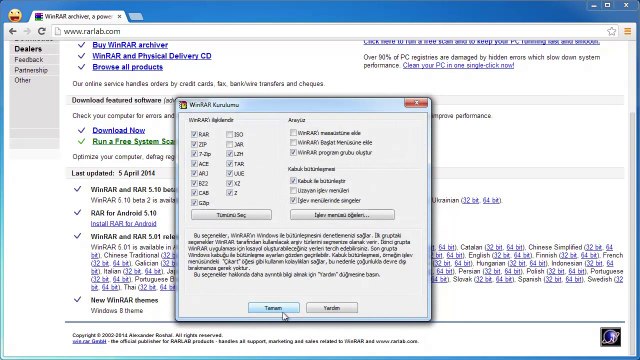Screen dimensions: 640x360
Task: Open the Browse all products link
Action: pos(127,67)
